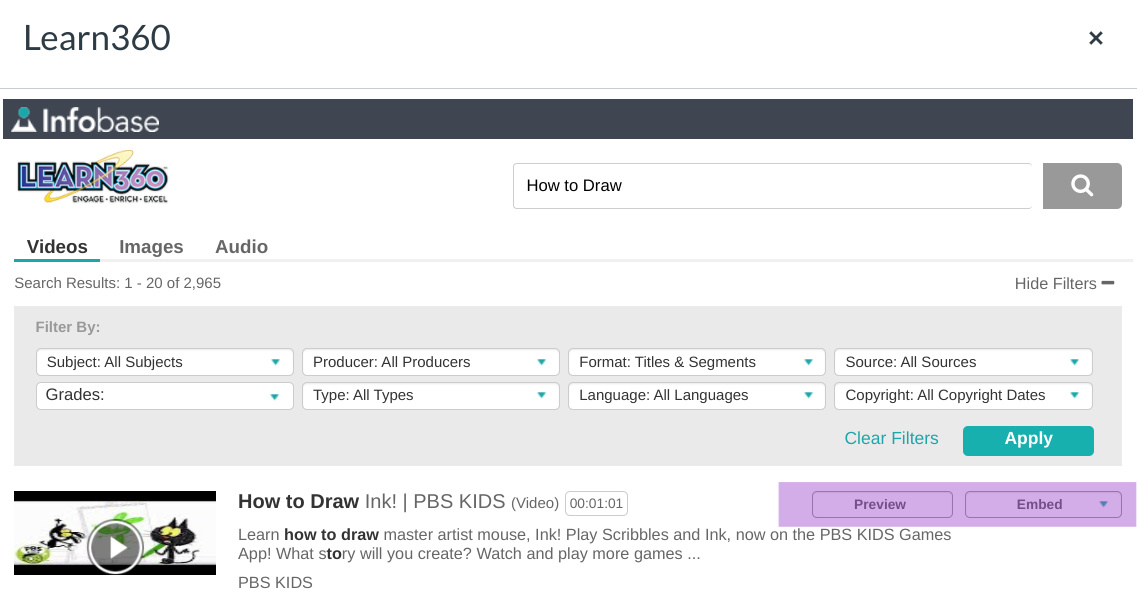Click the search field containing How to Draw
Screen dimensions: 1137x612
click(x=771, y=186)
